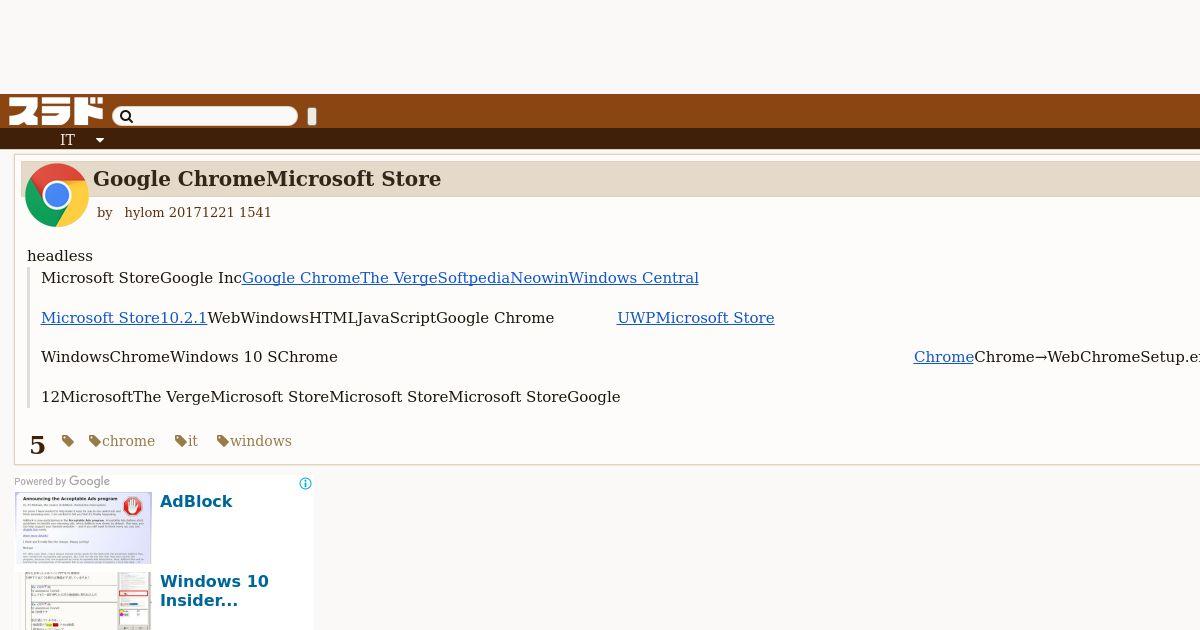
Task: Open The Verge source link
Action: pyautogui.click(x=399, y=278)
